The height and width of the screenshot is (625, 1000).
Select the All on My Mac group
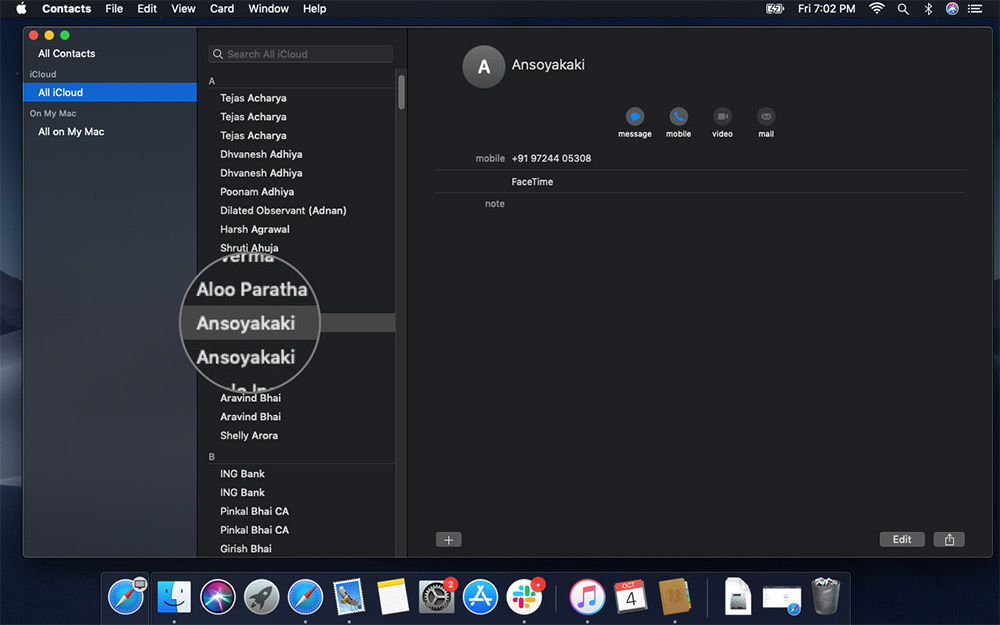(x=70, y=131)
